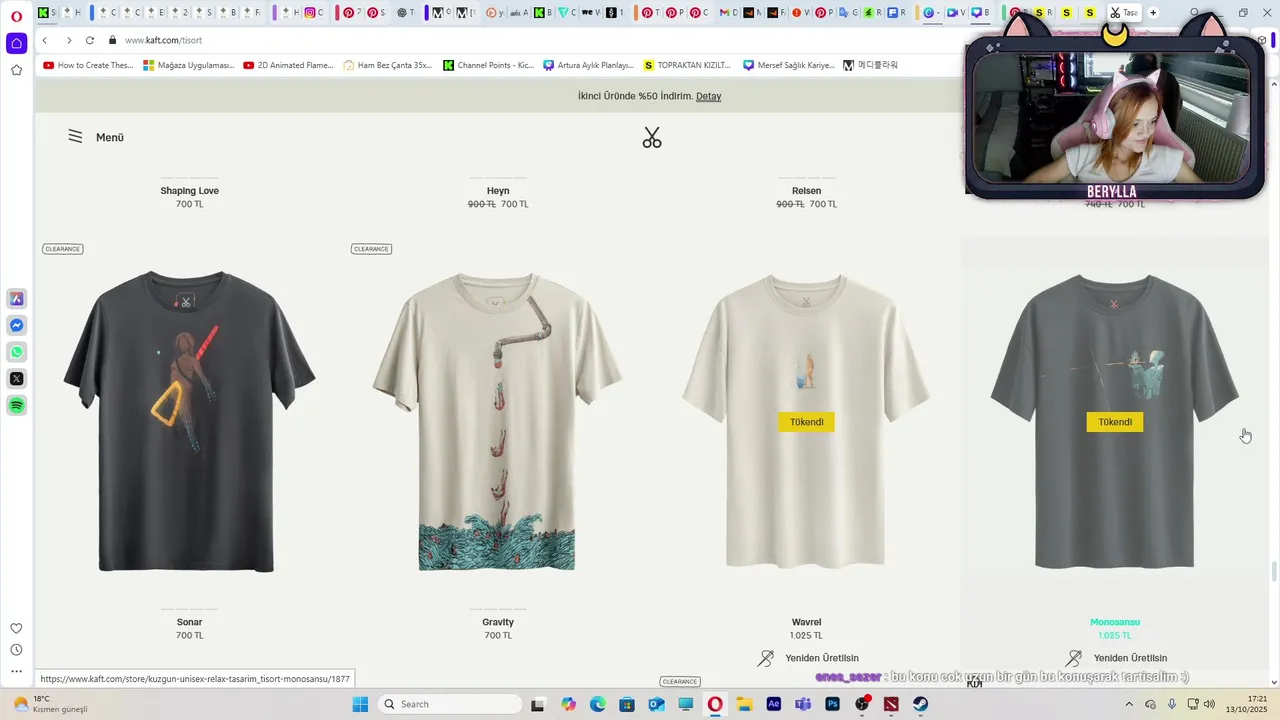Open the Gravity t-shirt image
This screenshot has height=720, width=1280.
(x=497, y=420)
